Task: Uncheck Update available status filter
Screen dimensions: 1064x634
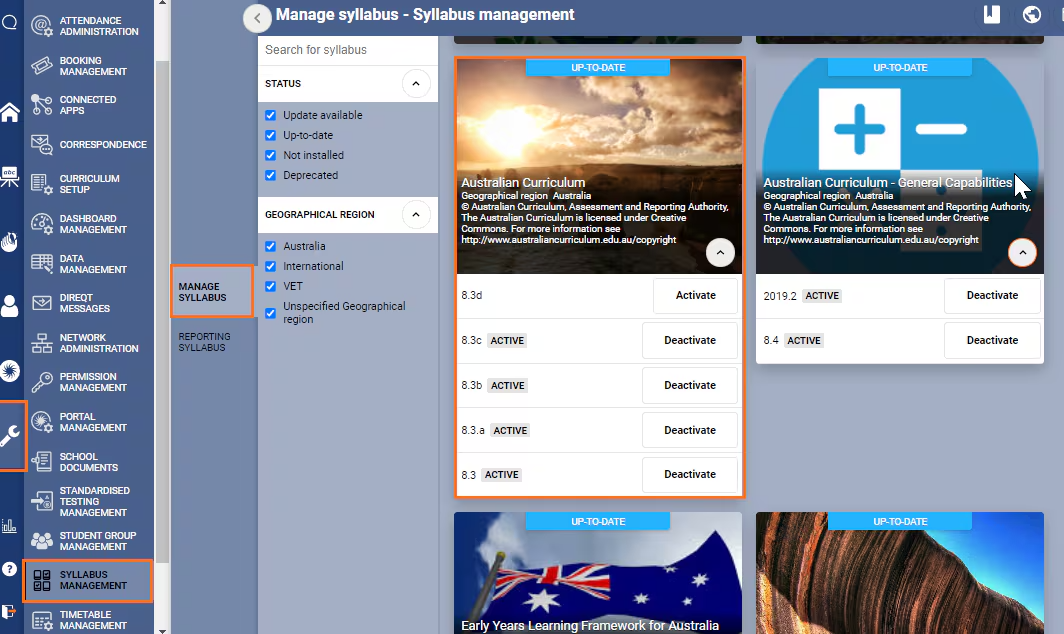Action: click(x=271, y=115)
